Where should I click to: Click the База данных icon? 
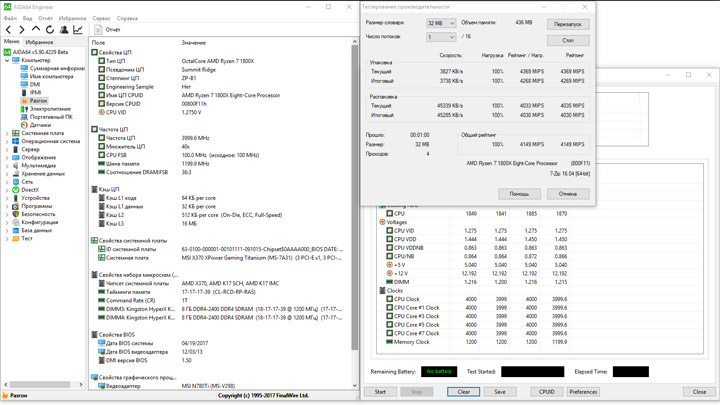tap(16, 230)
